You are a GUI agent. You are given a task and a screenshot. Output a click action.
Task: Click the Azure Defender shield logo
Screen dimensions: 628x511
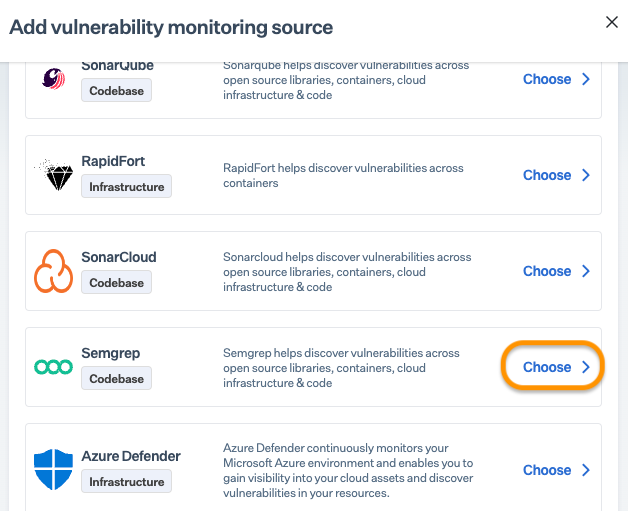tap(53, 470)
